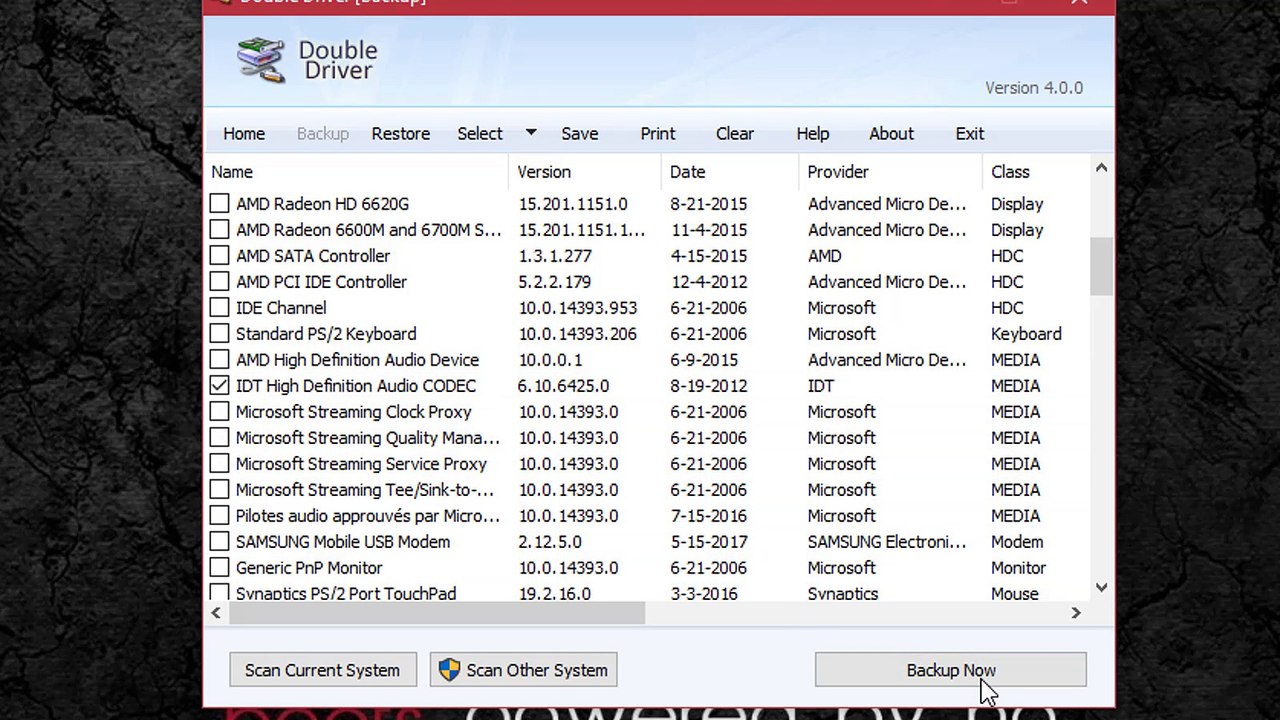Select the 'AMD Radeon HD 6620G' driver name
Viewport: 1280px width, 720px height.
pos(322,204)
